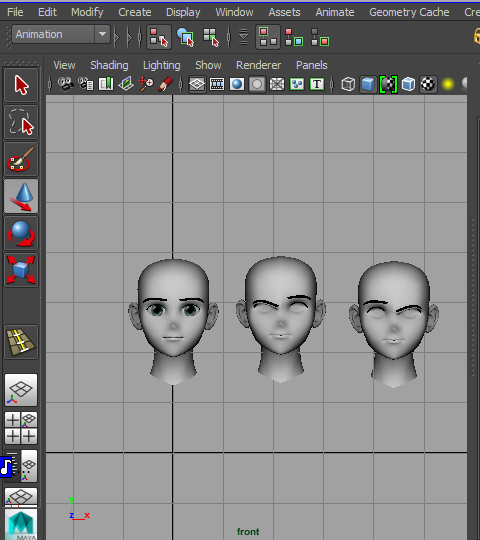Open the Select Camera icon
Viewport: 480px width, 540px height.
point(65,84)
